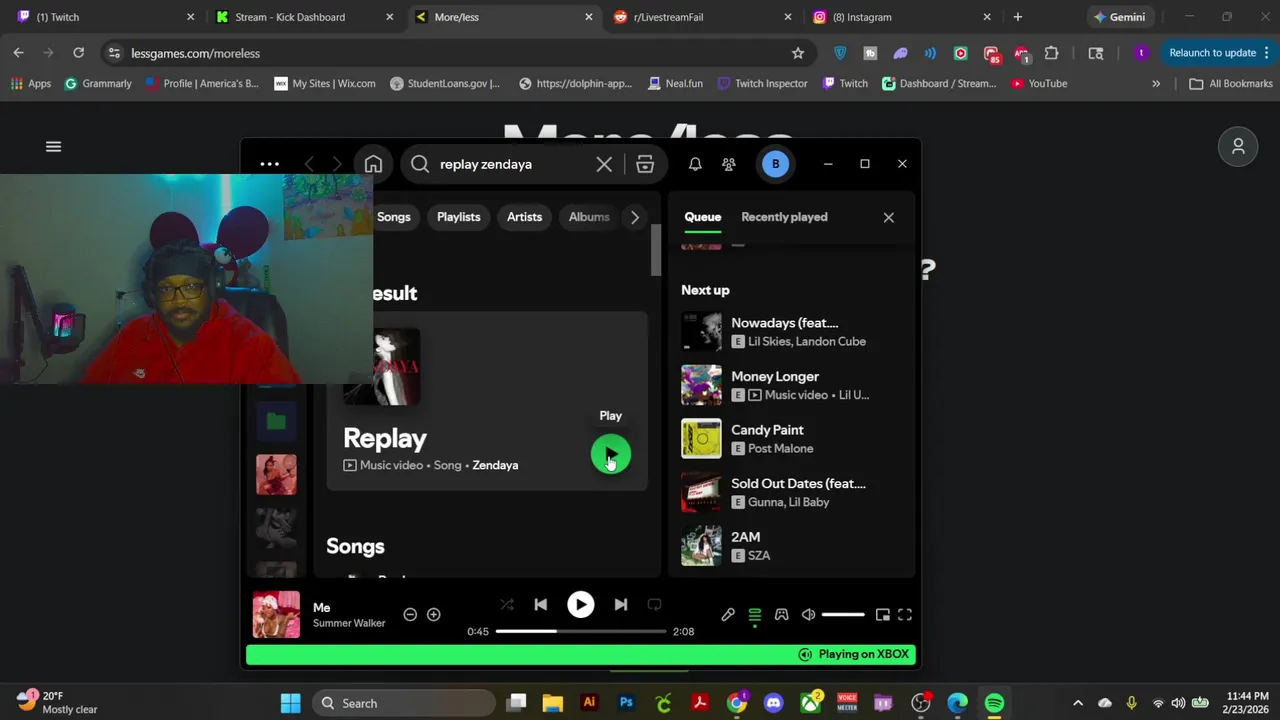Skip to previous track
The height and width of the screenshot is (720, 1280).
541,605
